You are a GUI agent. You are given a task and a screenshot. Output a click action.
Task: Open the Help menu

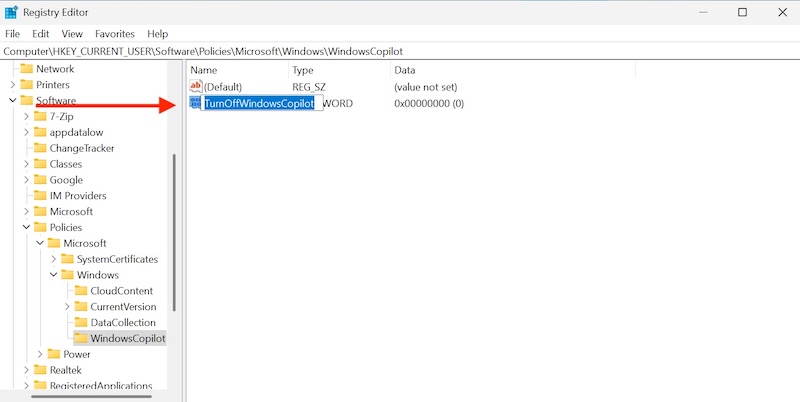[x=158, y=34]
